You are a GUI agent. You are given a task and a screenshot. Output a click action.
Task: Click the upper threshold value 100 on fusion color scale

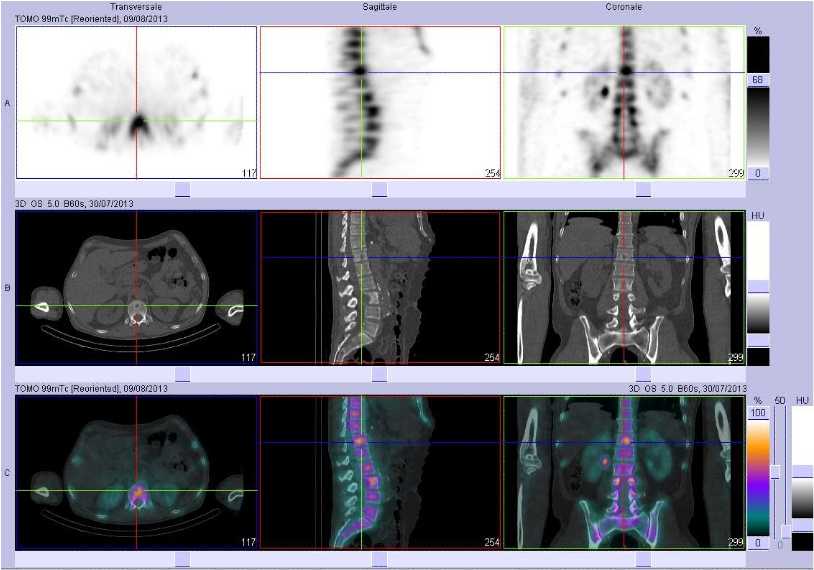tap(758, 413)
